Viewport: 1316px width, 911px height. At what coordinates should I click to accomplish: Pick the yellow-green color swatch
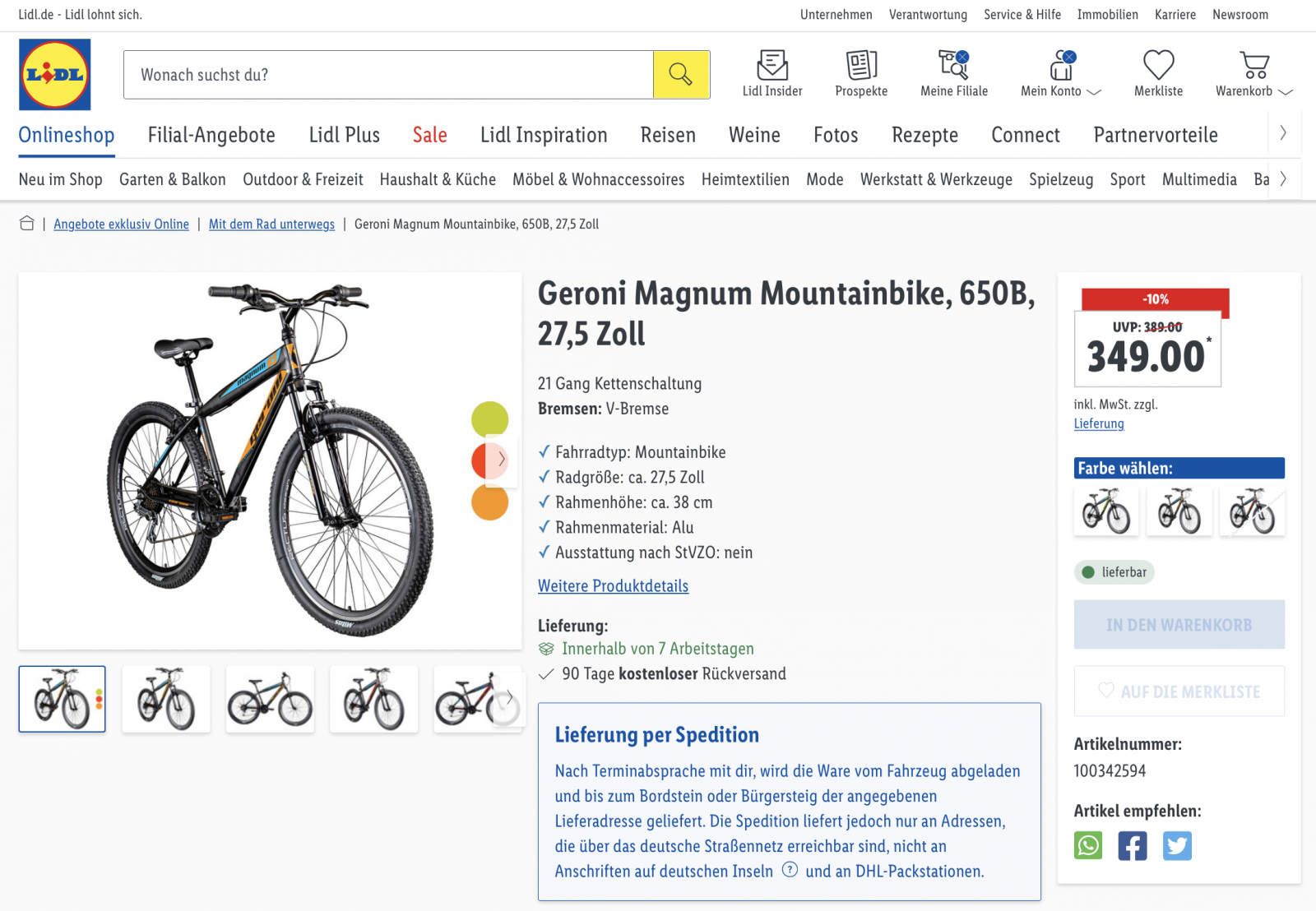(489, 419)
